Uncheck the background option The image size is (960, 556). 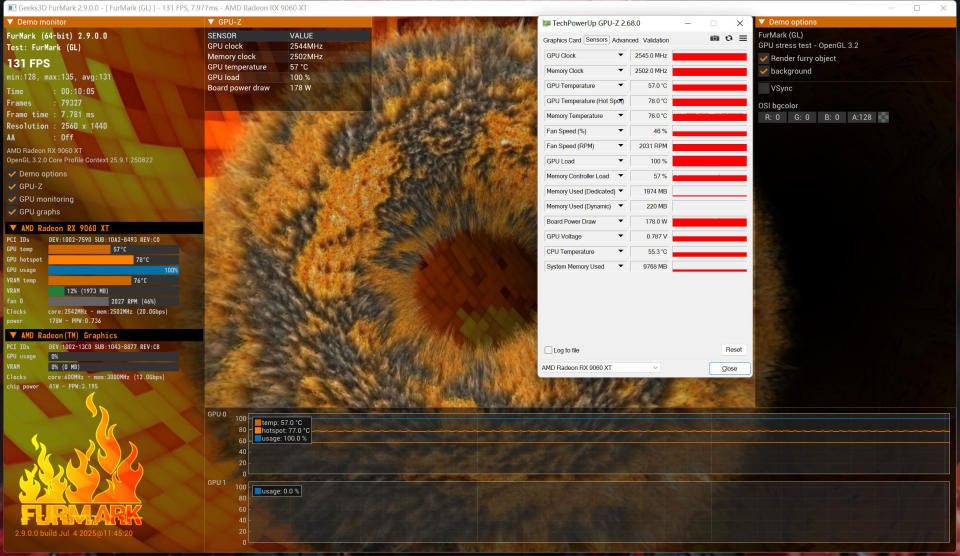point(763,71)
